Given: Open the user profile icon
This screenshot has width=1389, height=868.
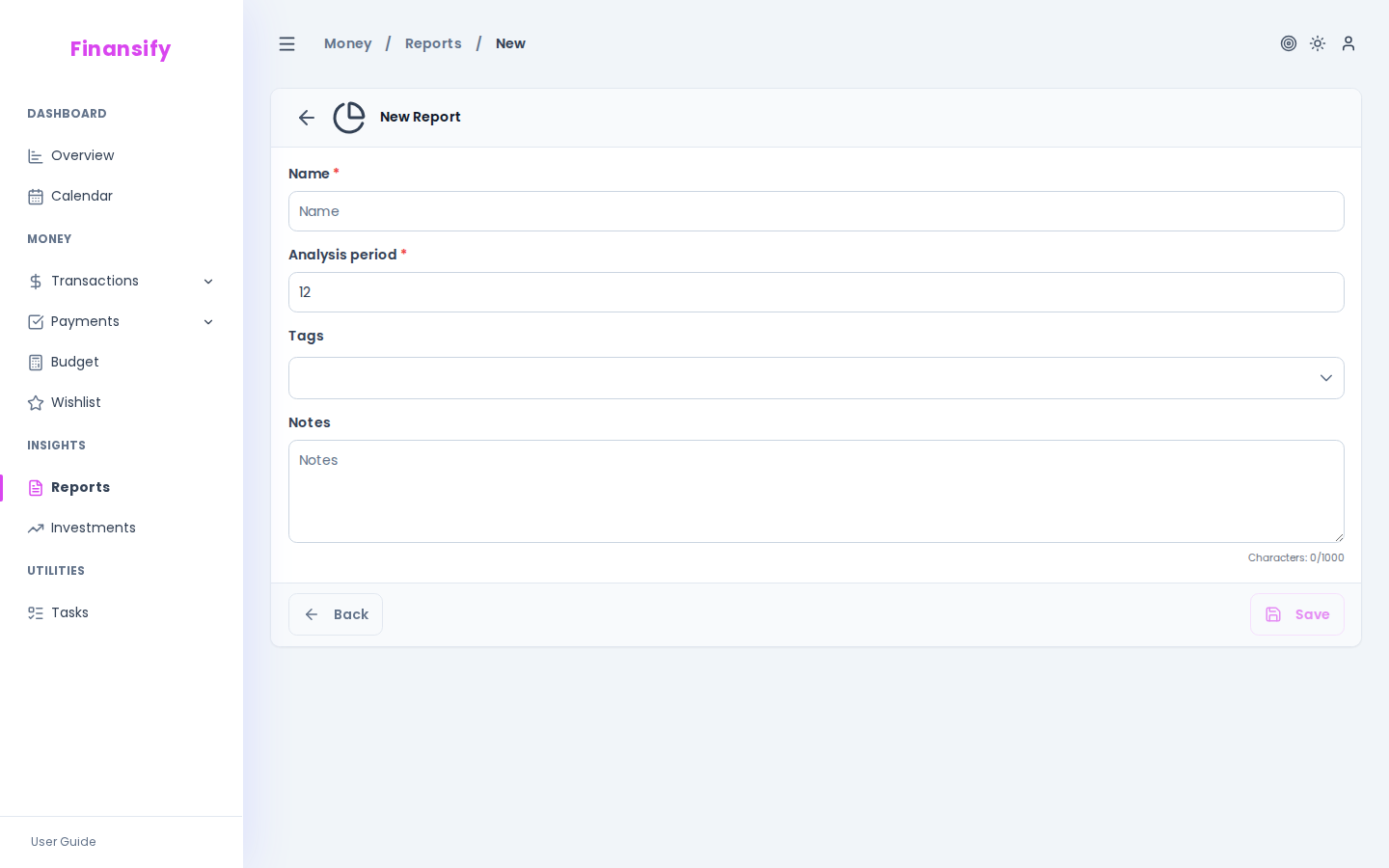Looking at the screenshot, I should (1348, 43).
